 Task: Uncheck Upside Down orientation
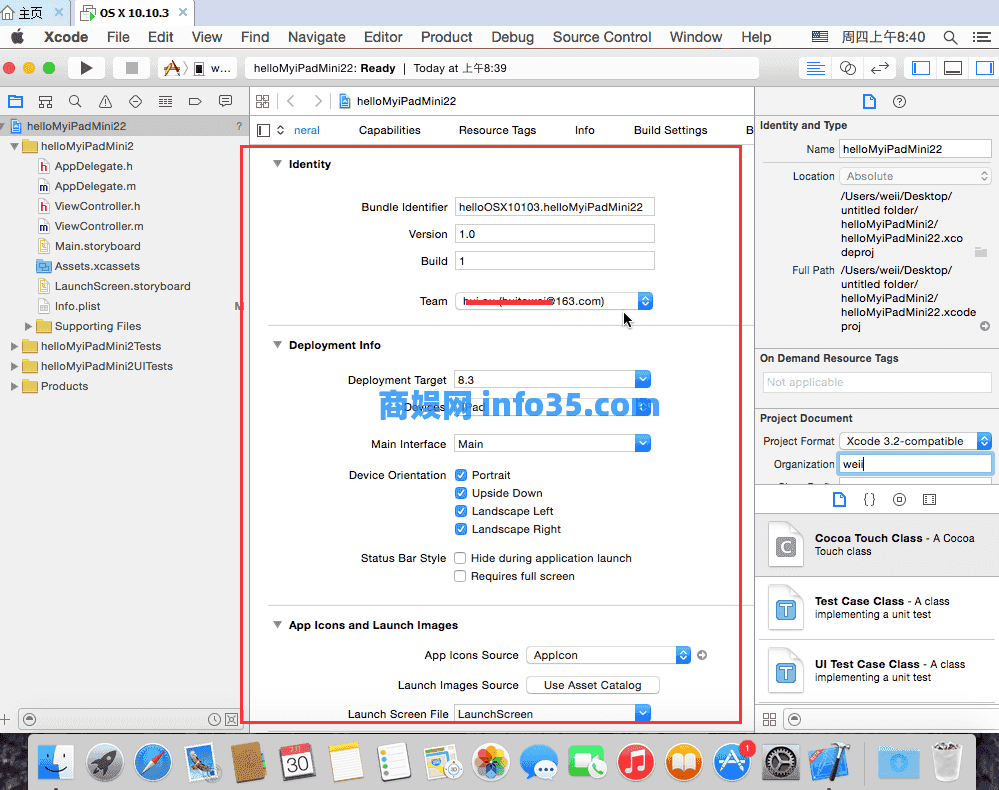pos(461,492)
